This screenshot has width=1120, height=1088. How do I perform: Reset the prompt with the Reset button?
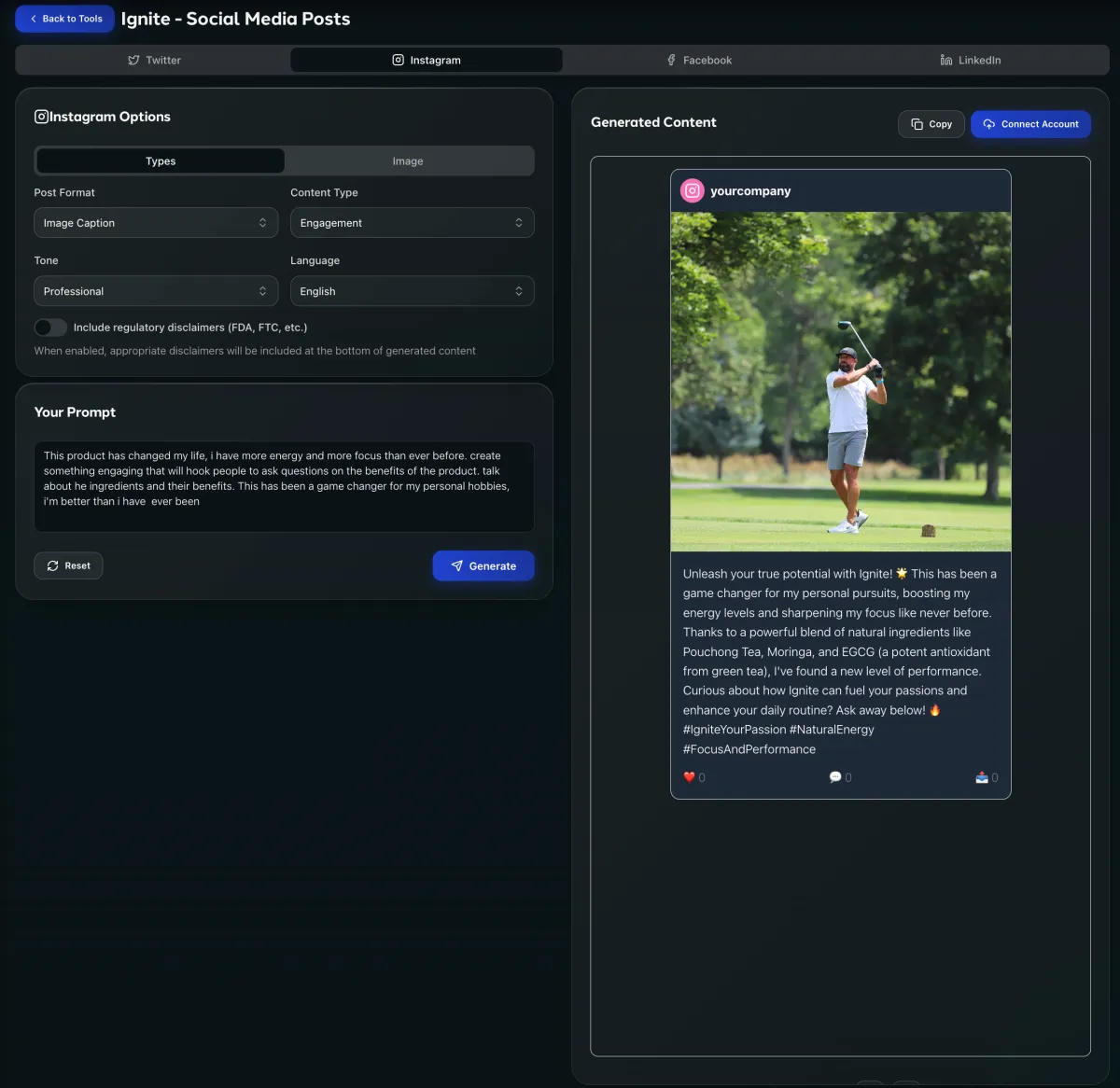point(68,565)
